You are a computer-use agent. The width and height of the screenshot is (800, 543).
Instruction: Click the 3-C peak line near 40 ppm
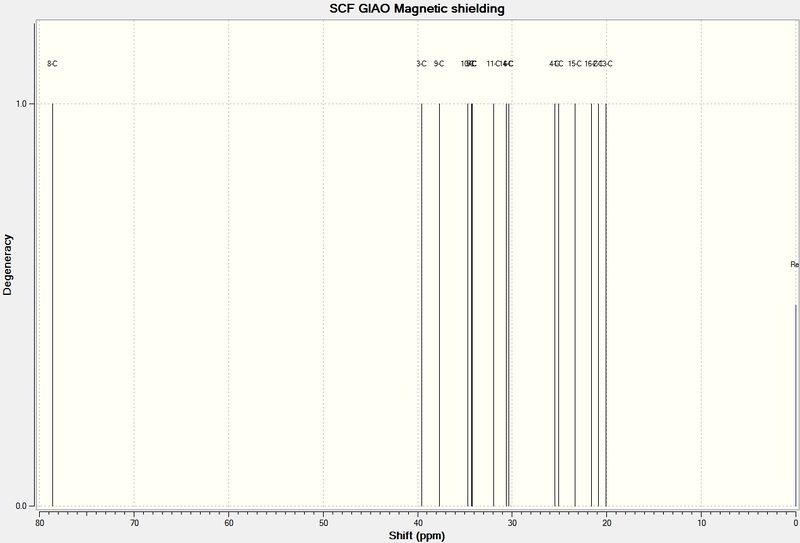point(421,305)
